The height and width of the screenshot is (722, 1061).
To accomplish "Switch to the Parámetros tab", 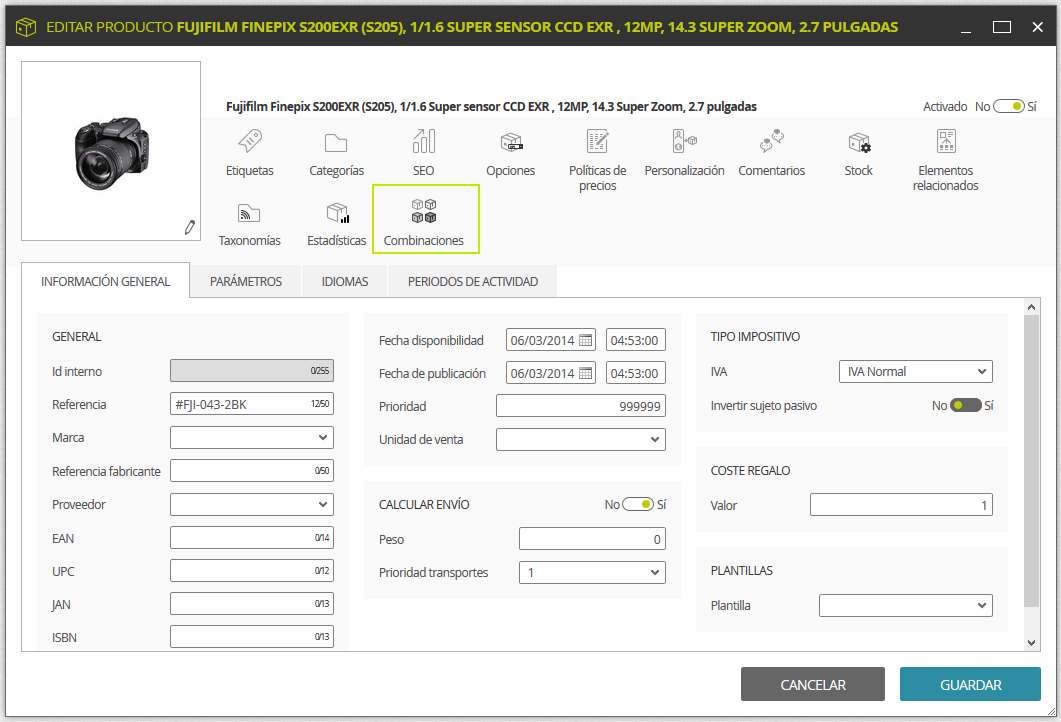I will [x=246, y=281].
